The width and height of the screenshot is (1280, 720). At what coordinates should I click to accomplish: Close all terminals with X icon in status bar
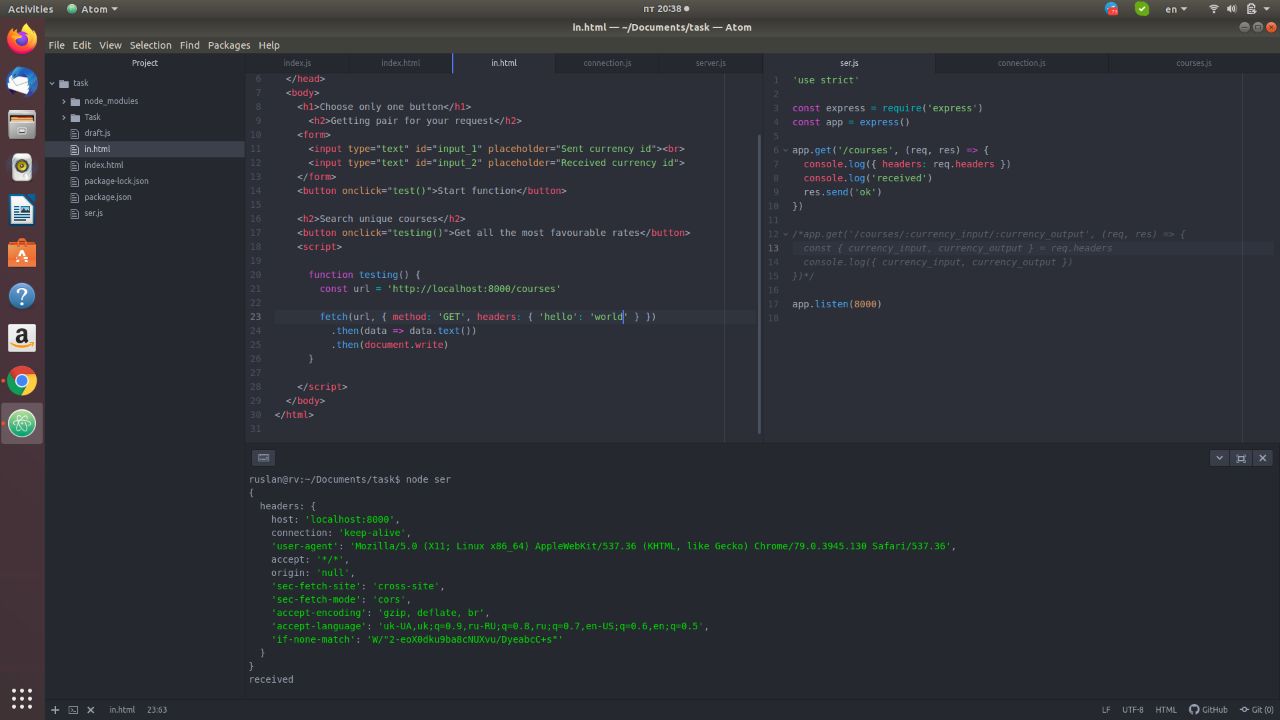90,710
